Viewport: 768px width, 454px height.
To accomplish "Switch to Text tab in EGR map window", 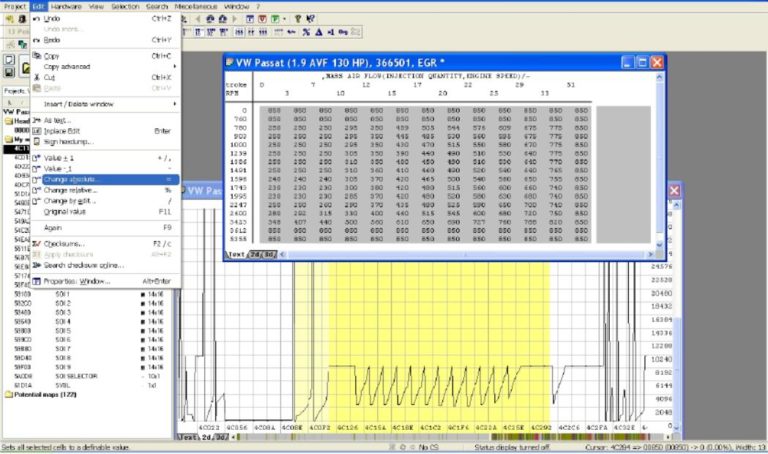I will point(236,254).
